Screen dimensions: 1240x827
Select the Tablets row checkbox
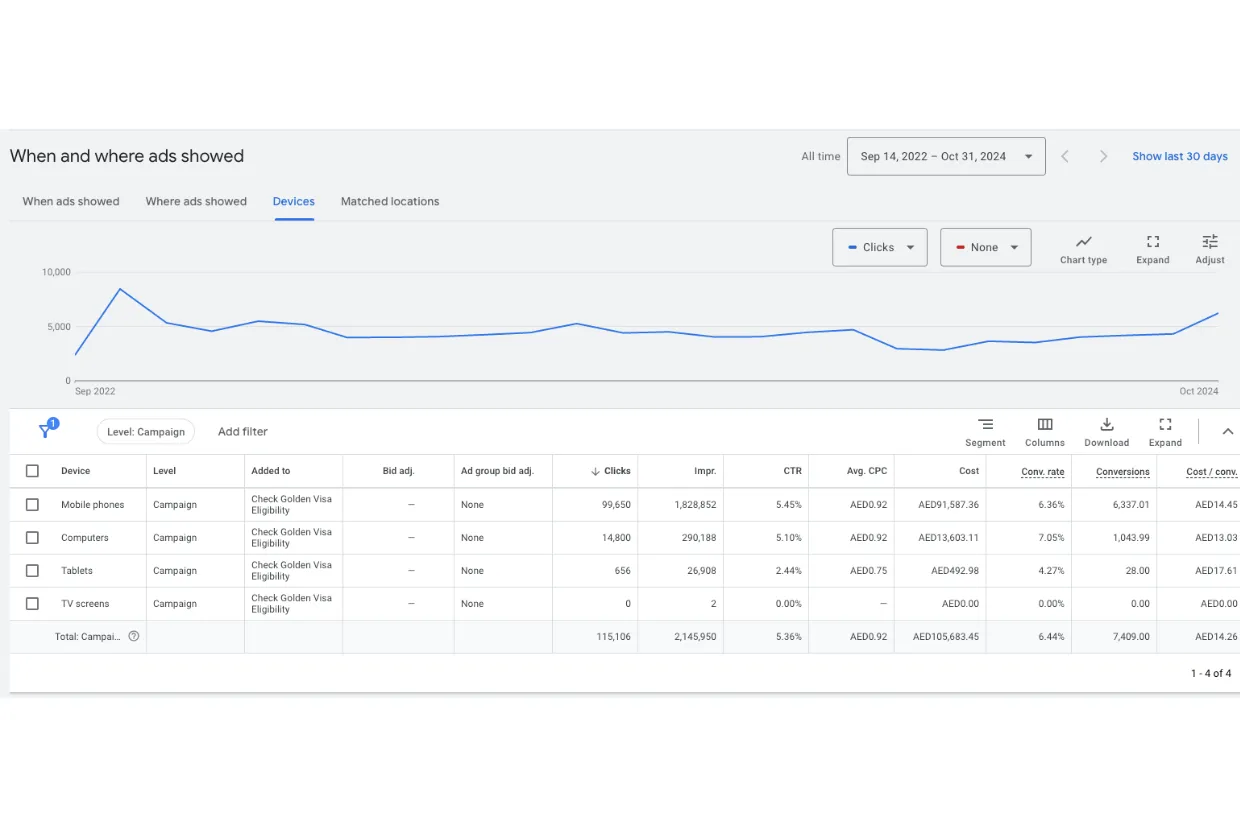(32, 571)
